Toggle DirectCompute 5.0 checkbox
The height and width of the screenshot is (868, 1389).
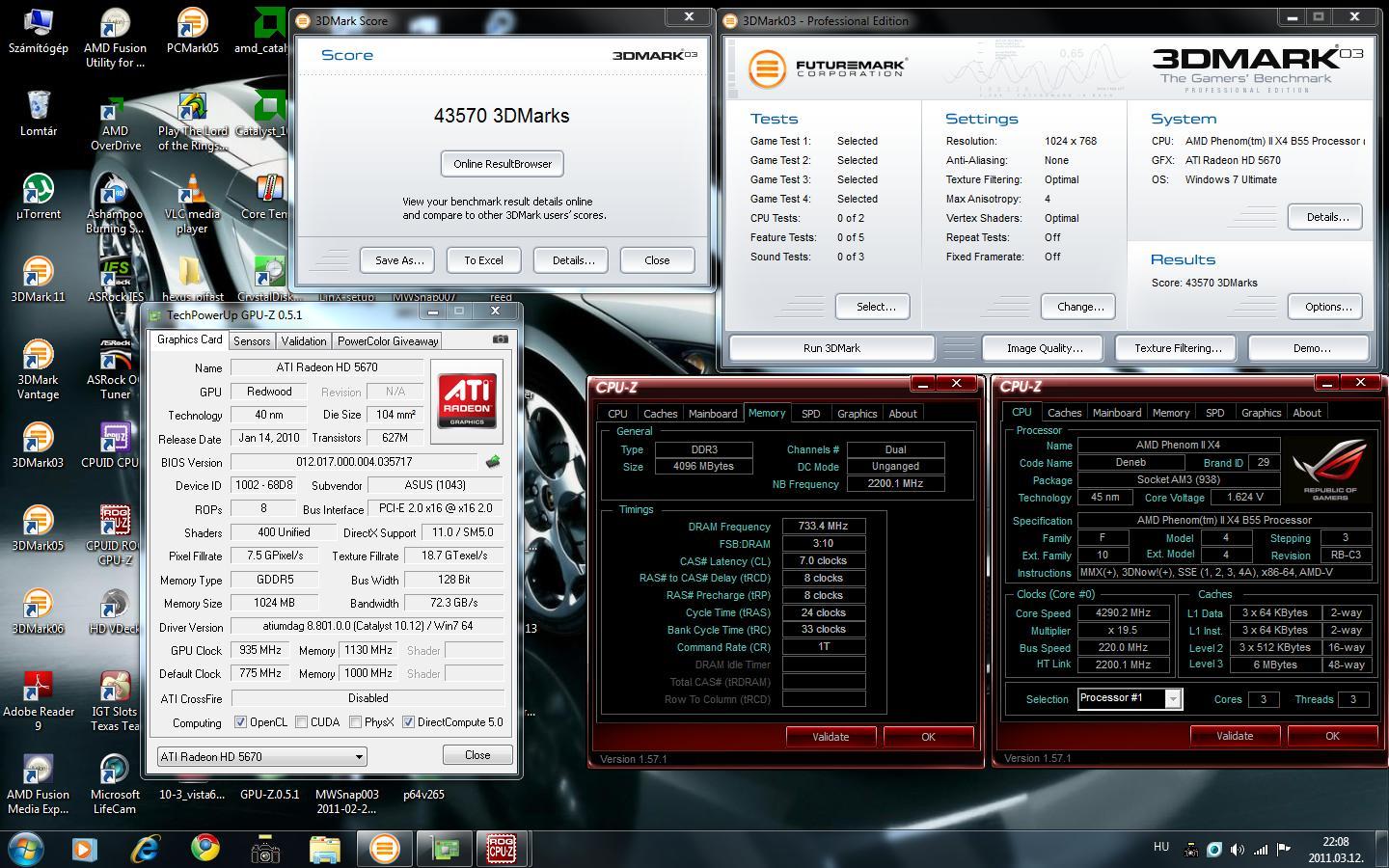point(408,721)
